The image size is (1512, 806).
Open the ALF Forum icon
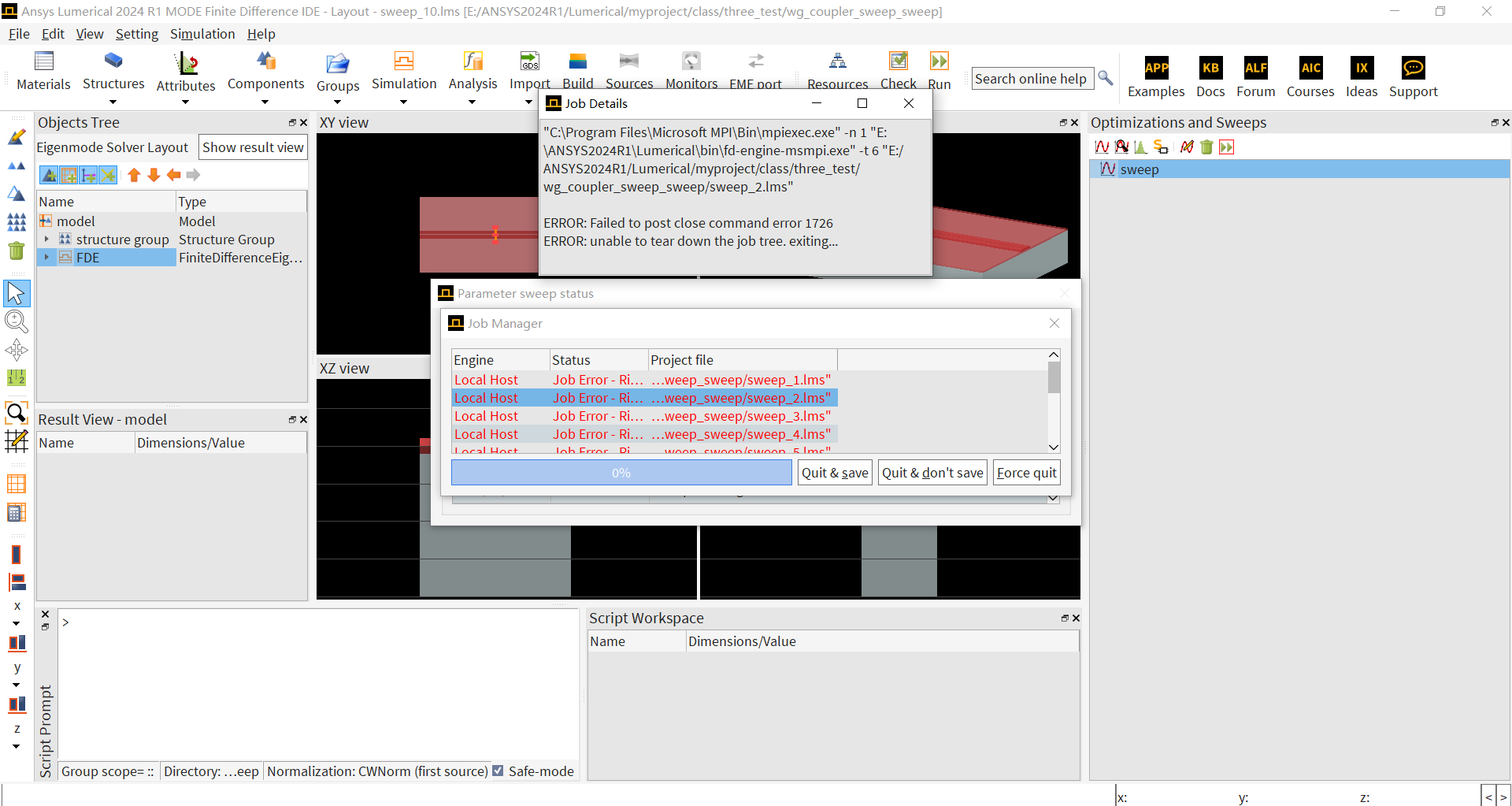(x=1256, y=68)
